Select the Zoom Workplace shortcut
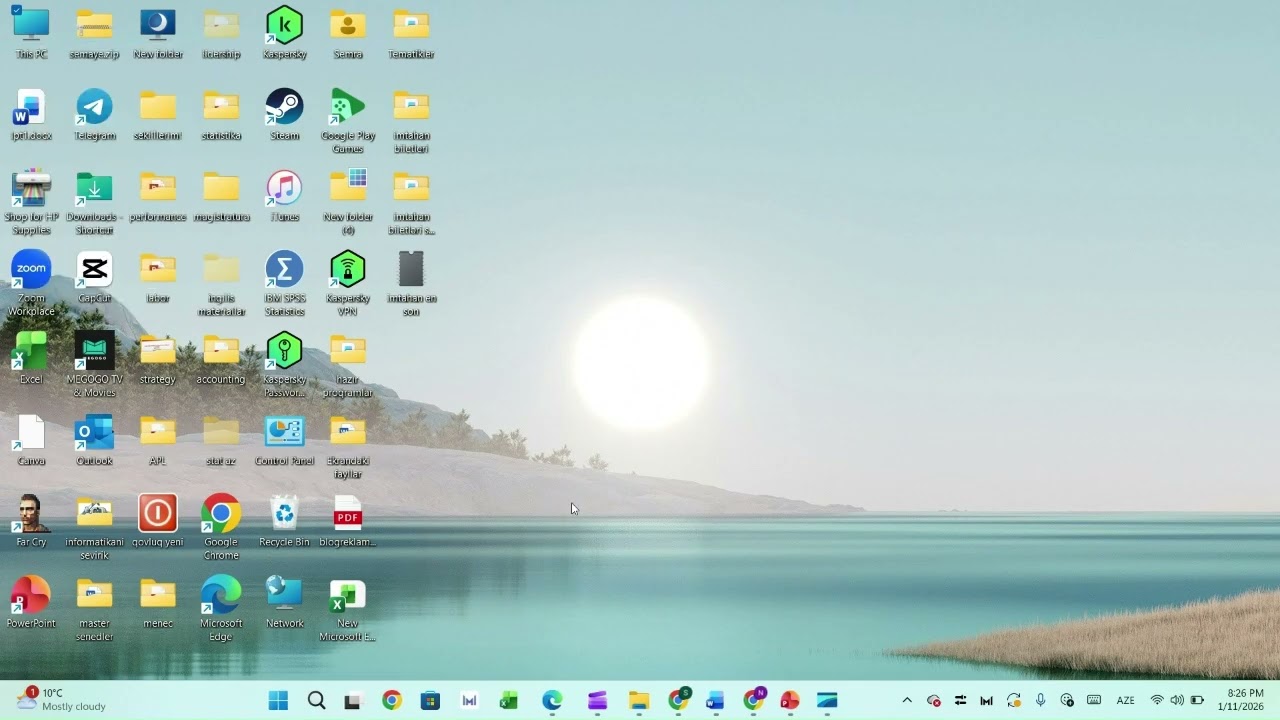 point(31,283)
